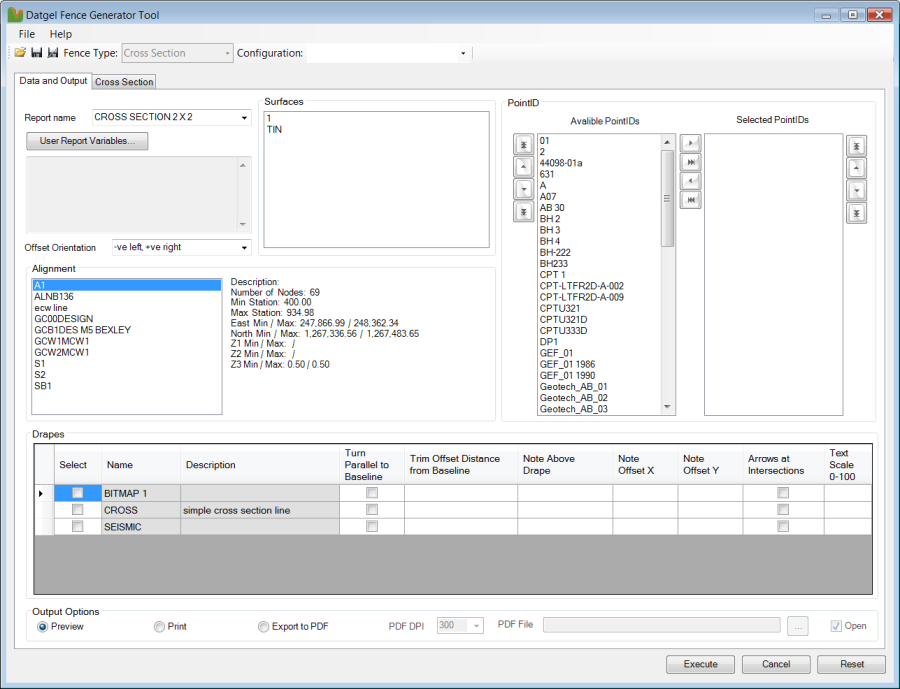Image resolution: width=900 pixels, height=689 pixels.
Task: Add all PointIDs to Selected list
Action: 690,163
